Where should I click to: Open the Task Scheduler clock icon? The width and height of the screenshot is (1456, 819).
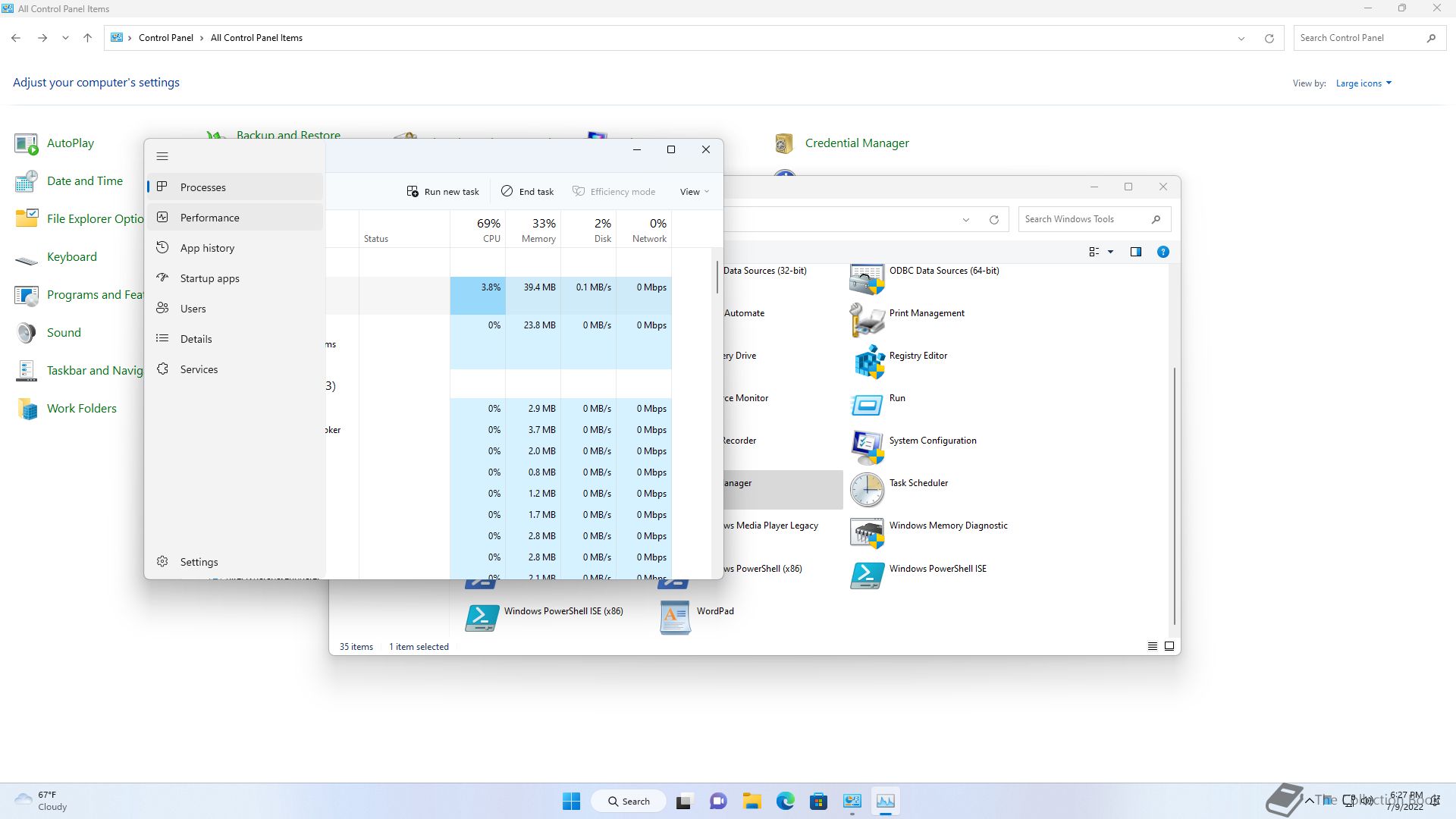tap(867, 489)
